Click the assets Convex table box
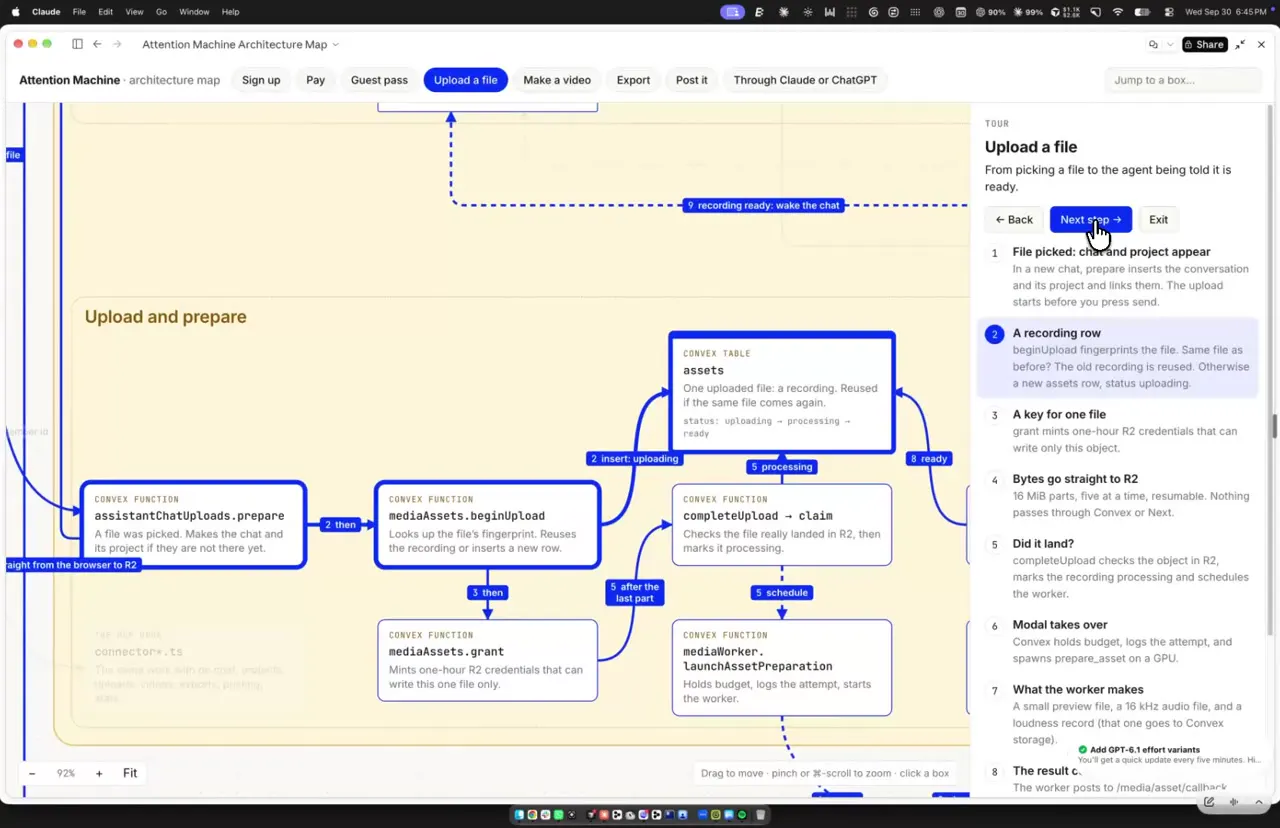The height and width of the screenshot is (828, 1280). (782, 393)
